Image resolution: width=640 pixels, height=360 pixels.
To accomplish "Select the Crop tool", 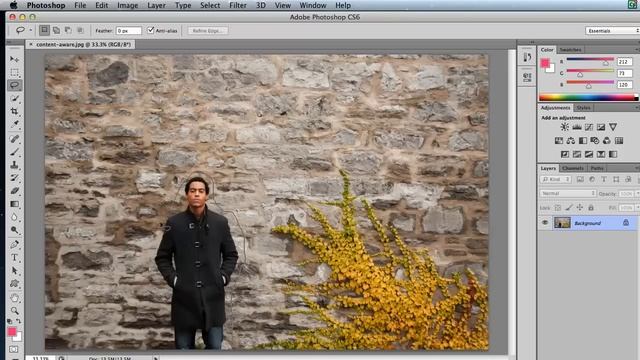I will [x=14, y=111].
